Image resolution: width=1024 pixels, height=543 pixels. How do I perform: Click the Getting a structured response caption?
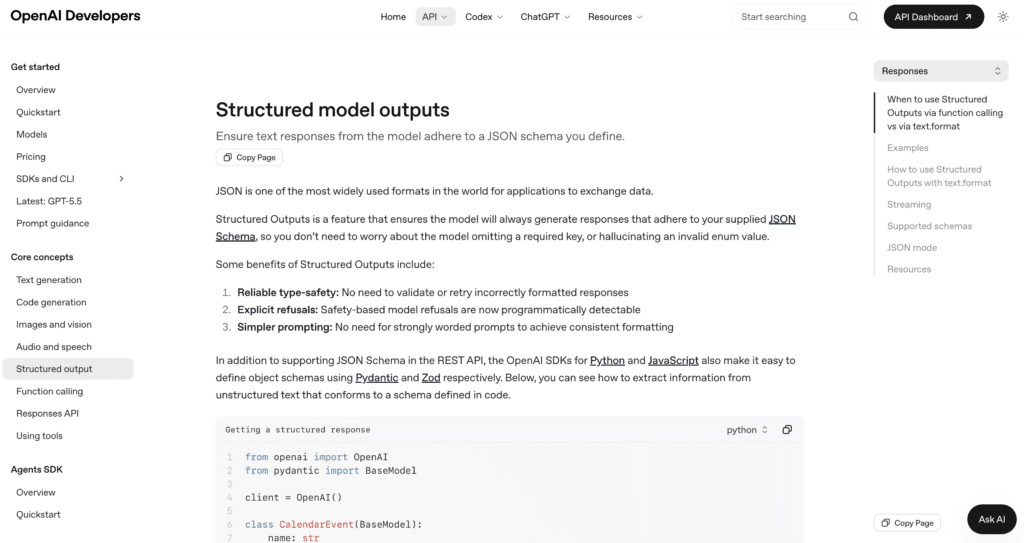coord(298,430)
